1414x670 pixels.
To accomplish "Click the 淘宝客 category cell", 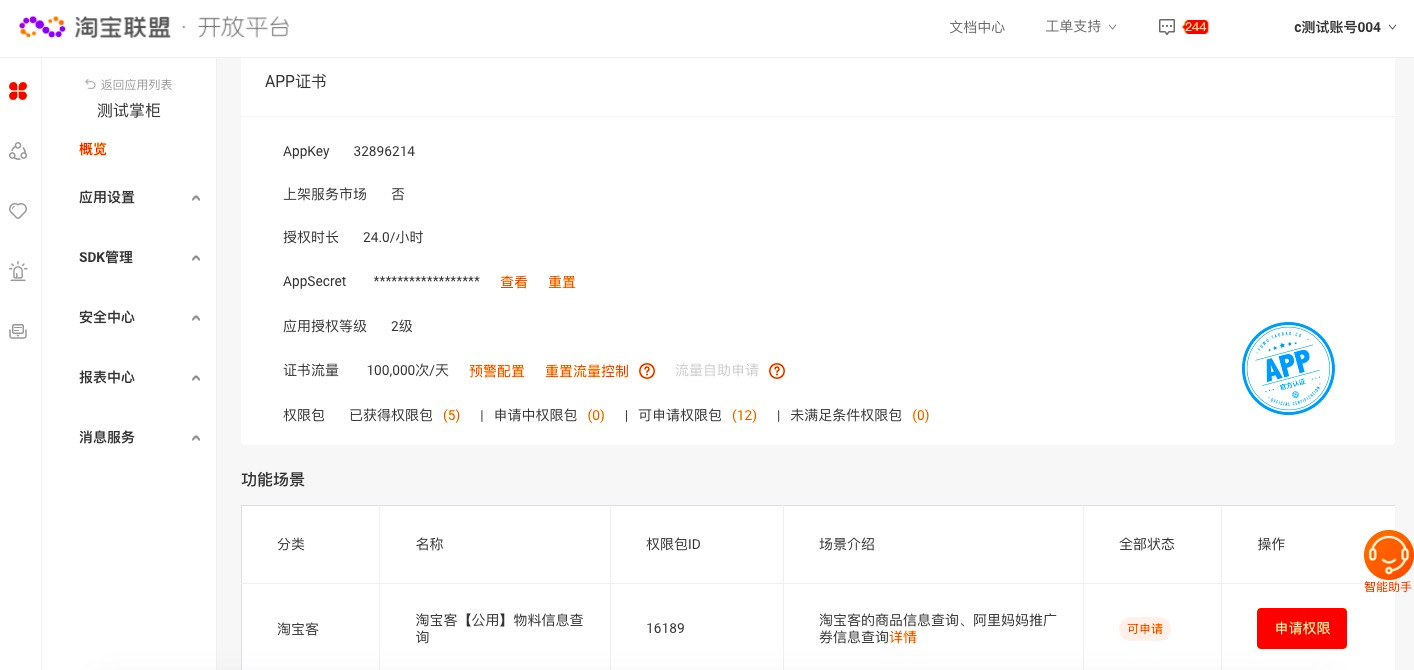I will coord(298,629).
